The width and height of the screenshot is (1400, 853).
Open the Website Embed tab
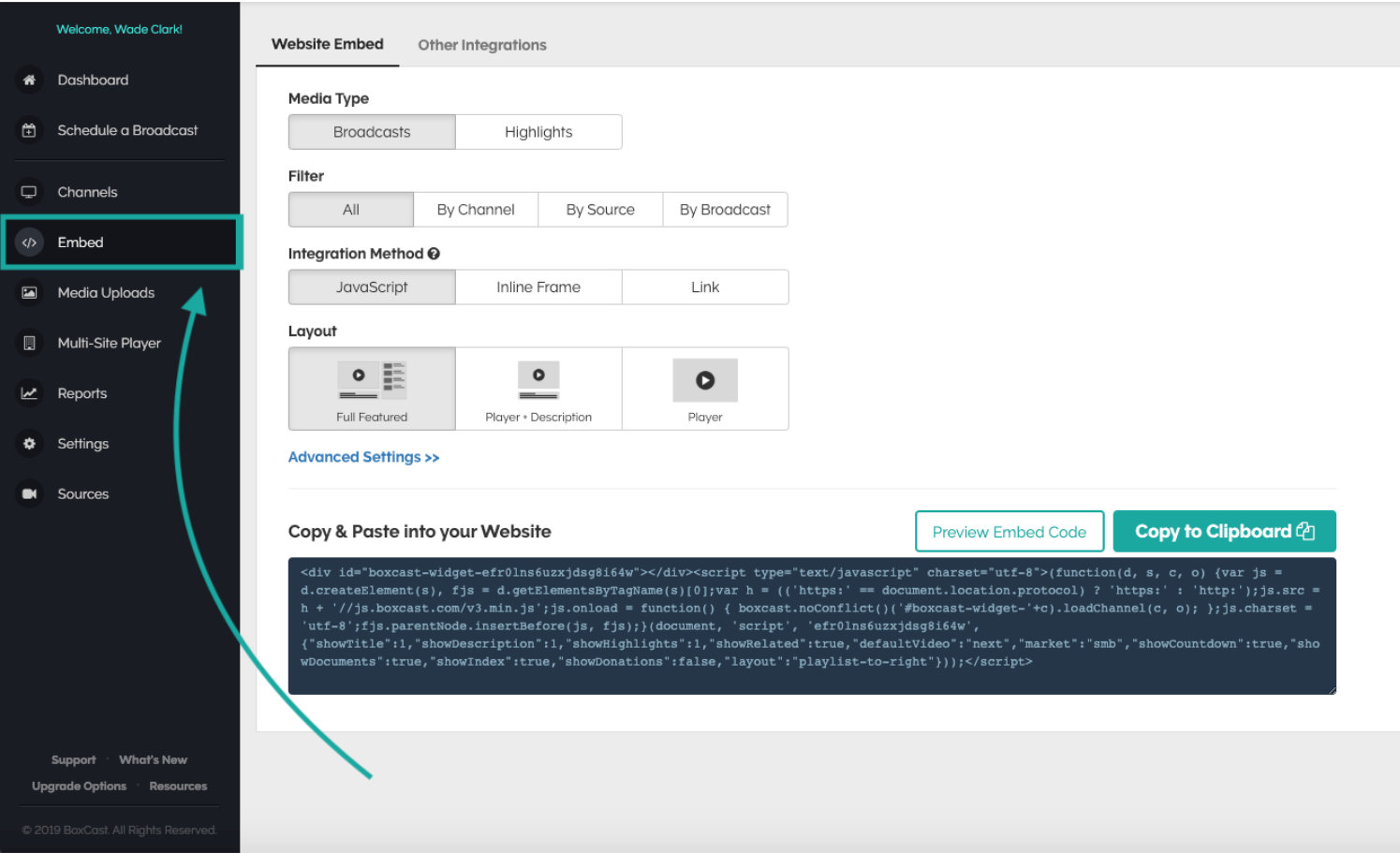(327, 43)
